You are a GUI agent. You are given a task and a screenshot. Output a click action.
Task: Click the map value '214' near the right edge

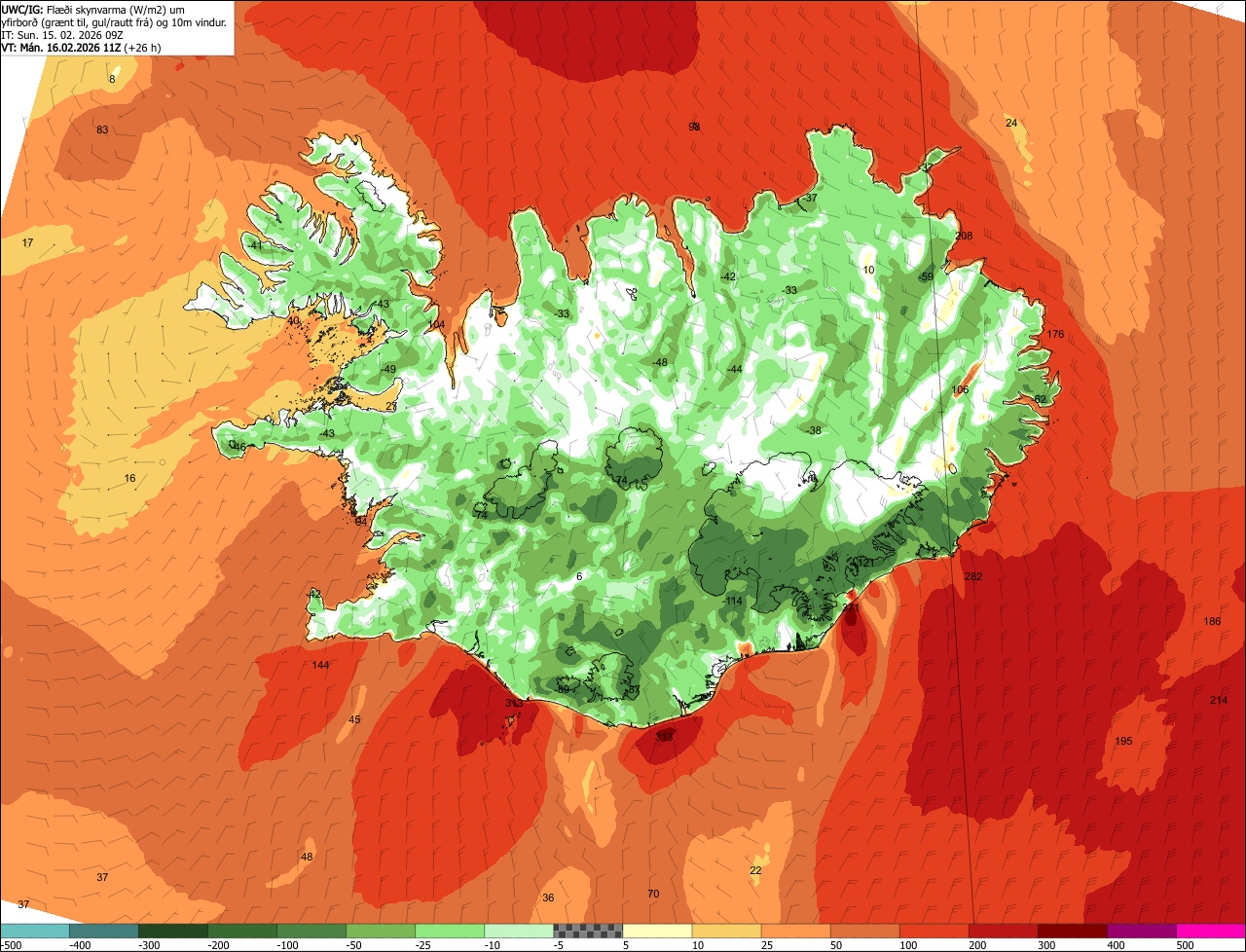click(1219, 700)
